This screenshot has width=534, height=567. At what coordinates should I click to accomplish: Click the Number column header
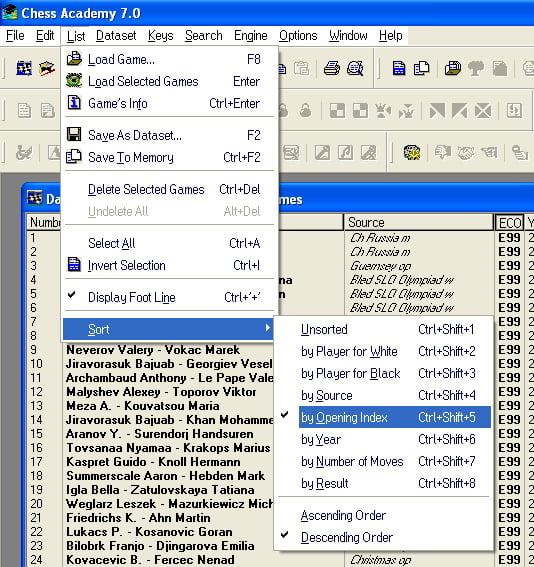[43, 222]
